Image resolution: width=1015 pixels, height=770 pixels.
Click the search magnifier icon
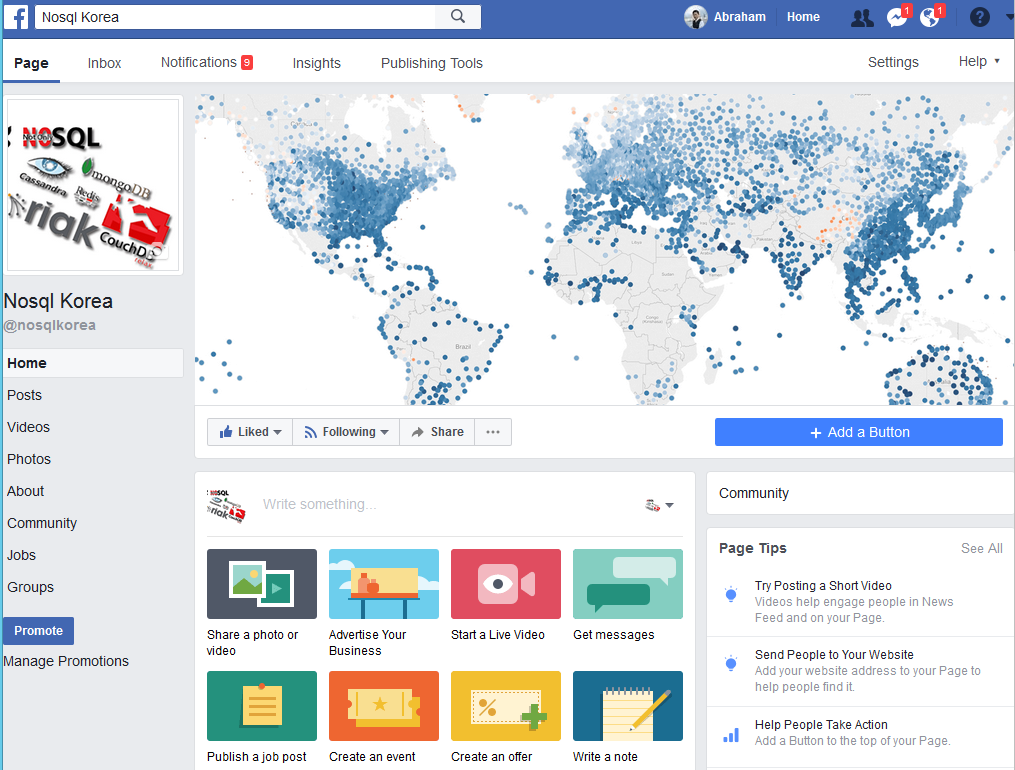pyautogui.click(x=458, y=17)
